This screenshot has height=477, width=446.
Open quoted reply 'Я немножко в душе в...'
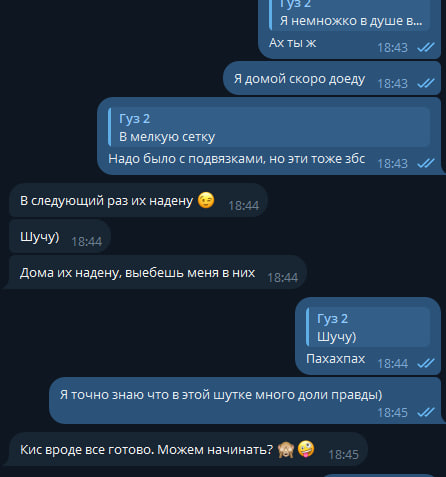(x=350, y=15)
